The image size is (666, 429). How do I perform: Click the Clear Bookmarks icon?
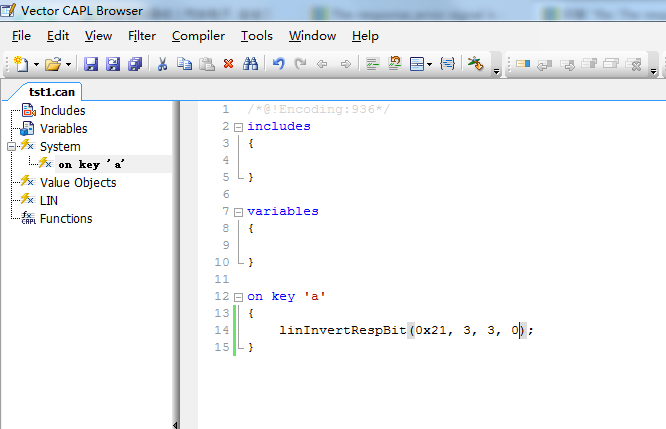634,65
